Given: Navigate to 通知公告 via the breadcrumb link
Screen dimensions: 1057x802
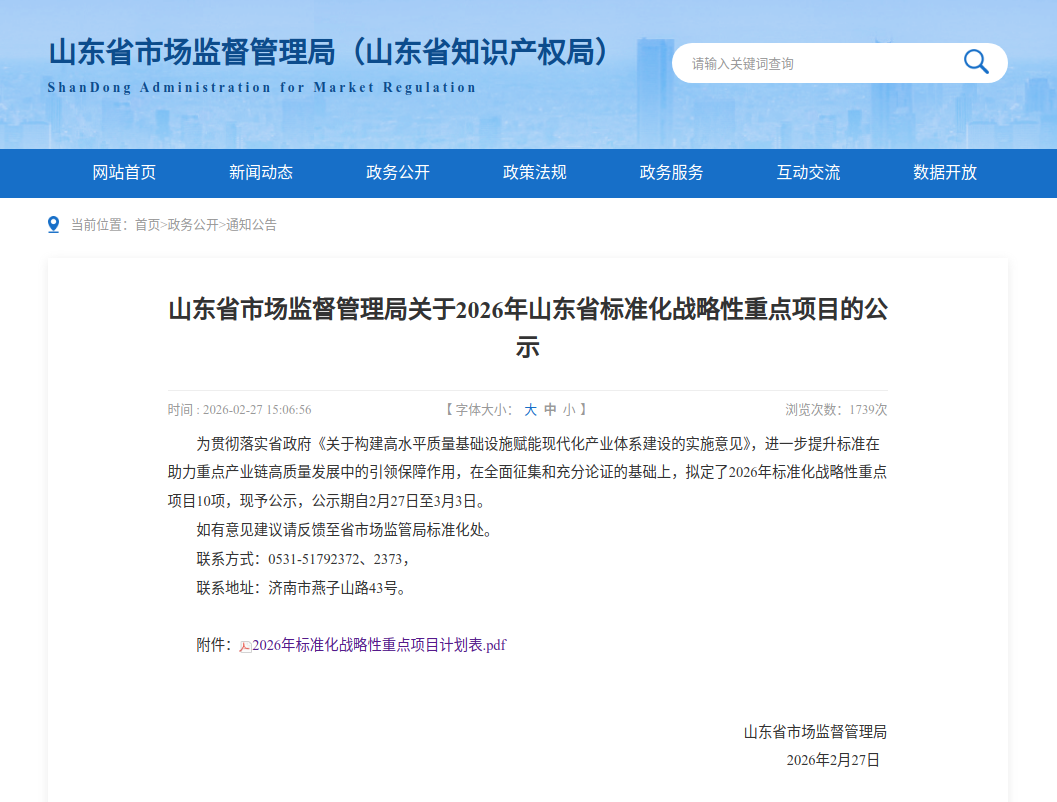Looking at the screenshot, I should 249,225.
